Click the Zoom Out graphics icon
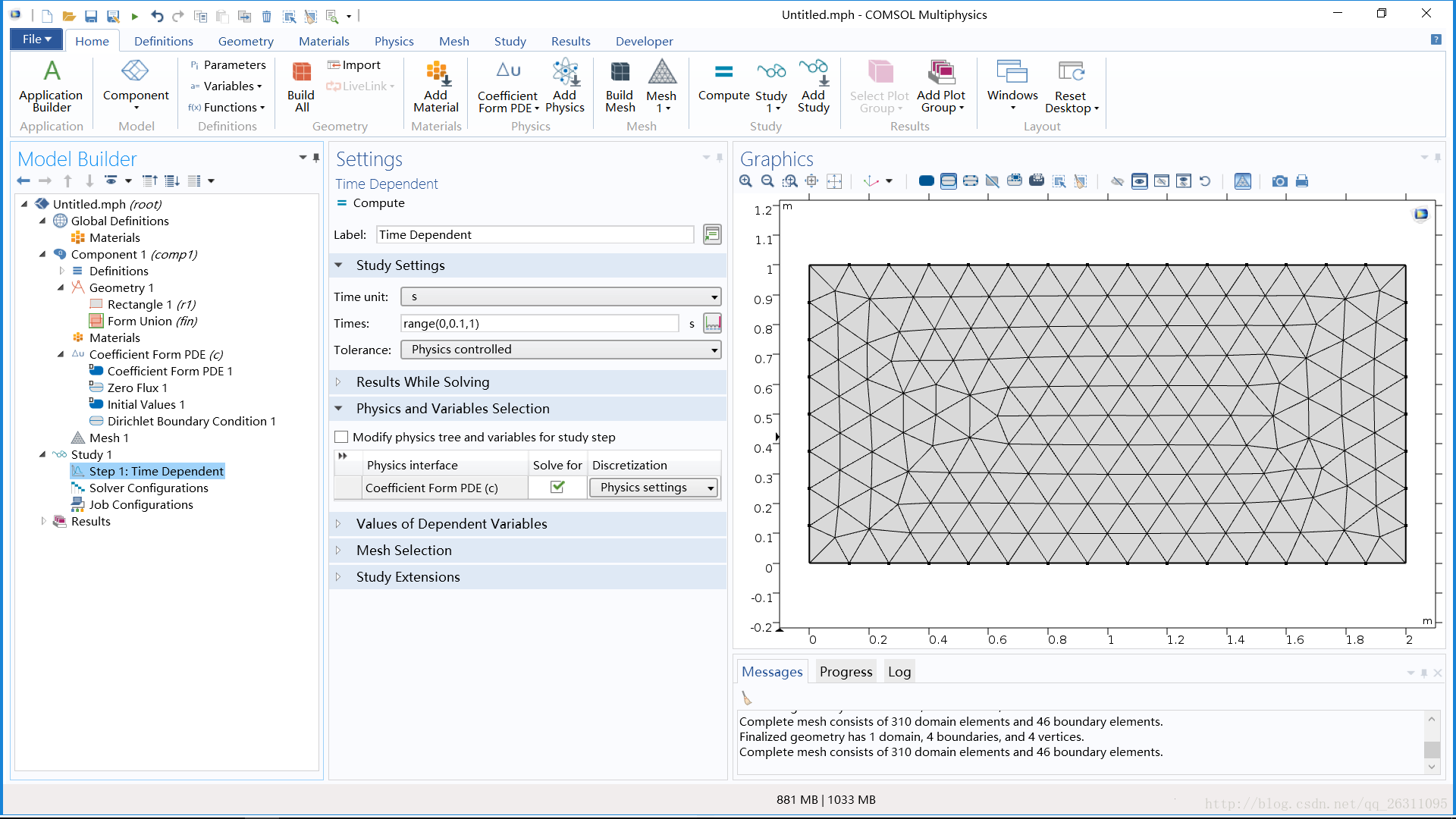The image size is (1456, 819). pos(767,181)
